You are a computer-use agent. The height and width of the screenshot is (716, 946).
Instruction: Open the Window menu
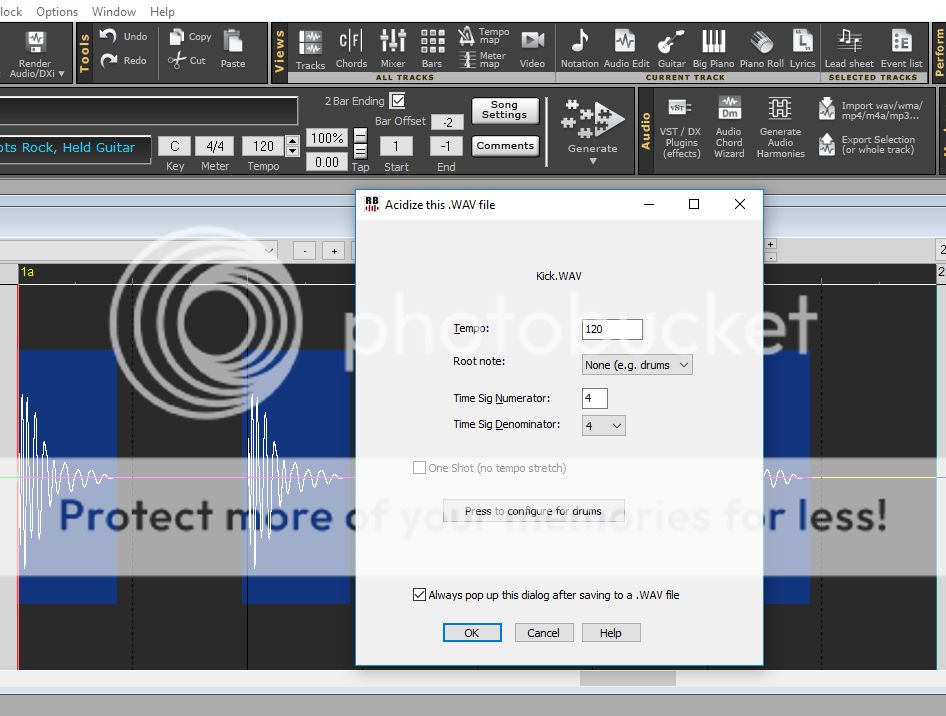113,11
